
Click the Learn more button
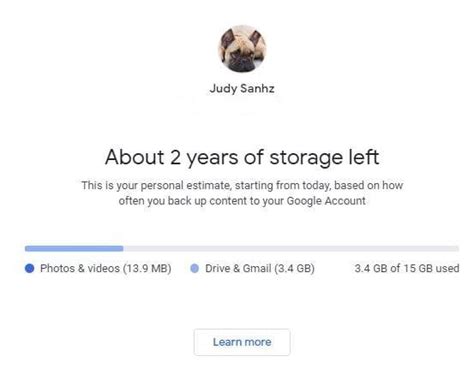click(x=242, y=342)
